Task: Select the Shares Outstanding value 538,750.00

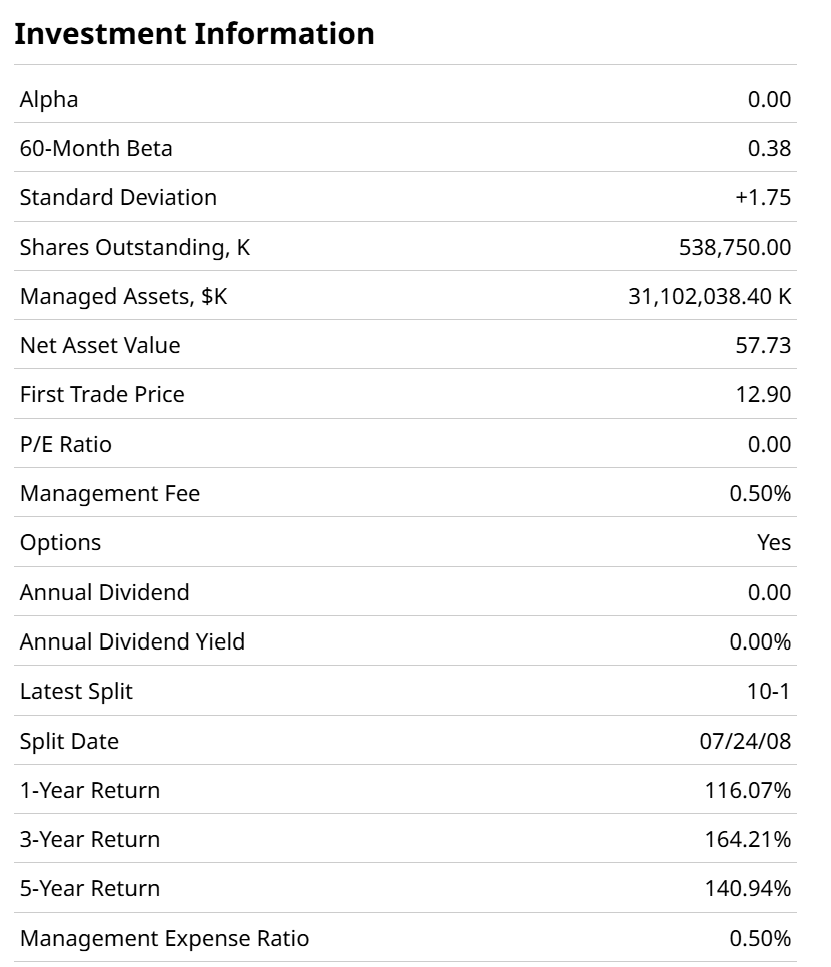Action: (734, 247)
